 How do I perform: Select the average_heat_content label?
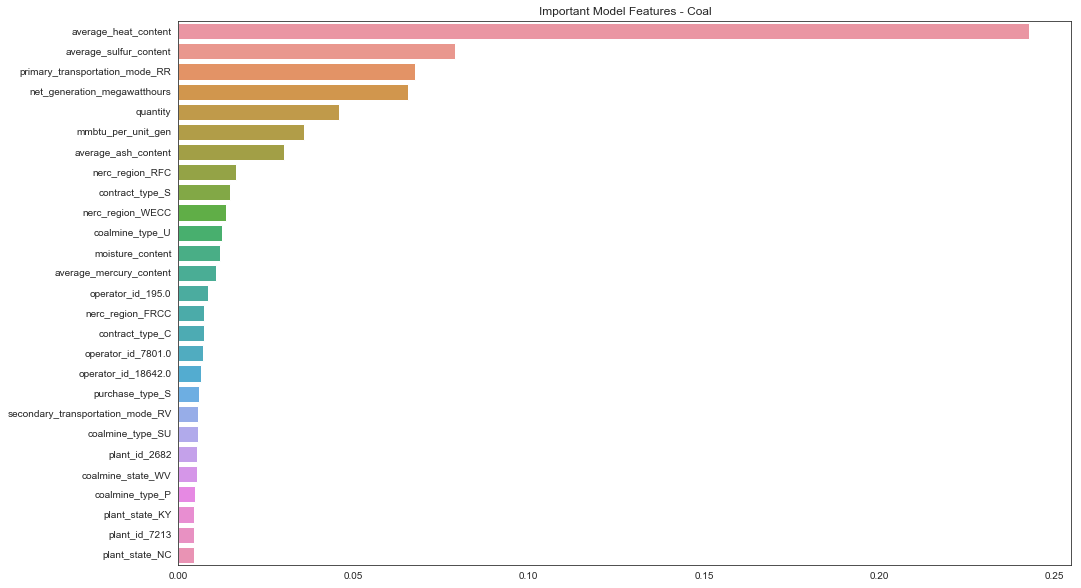[x=121, y=32]
